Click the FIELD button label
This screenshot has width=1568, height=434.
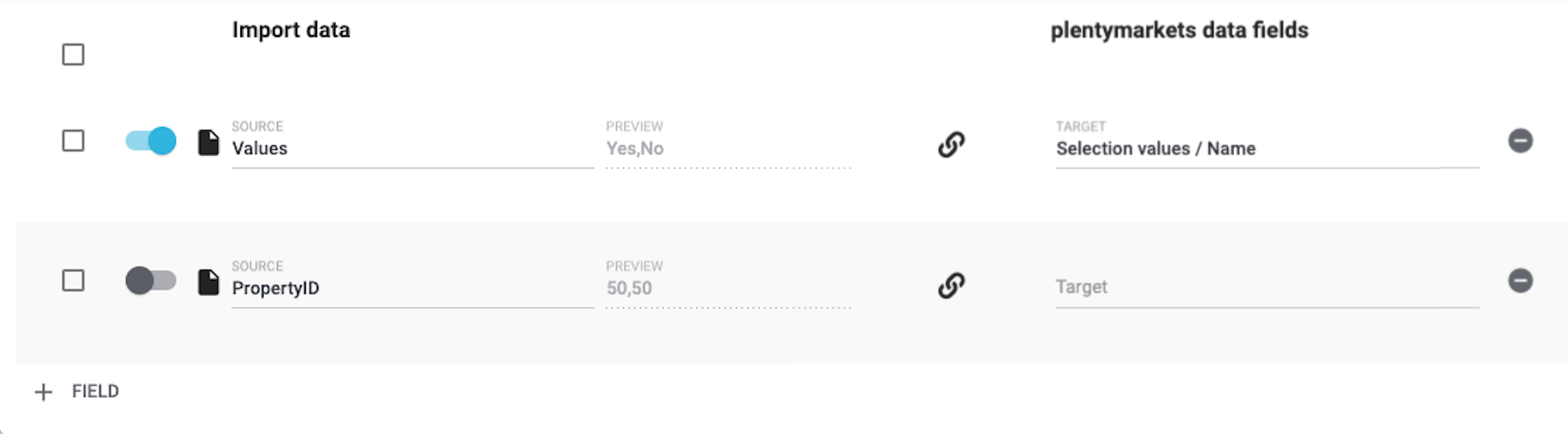[x=95, y=392]
